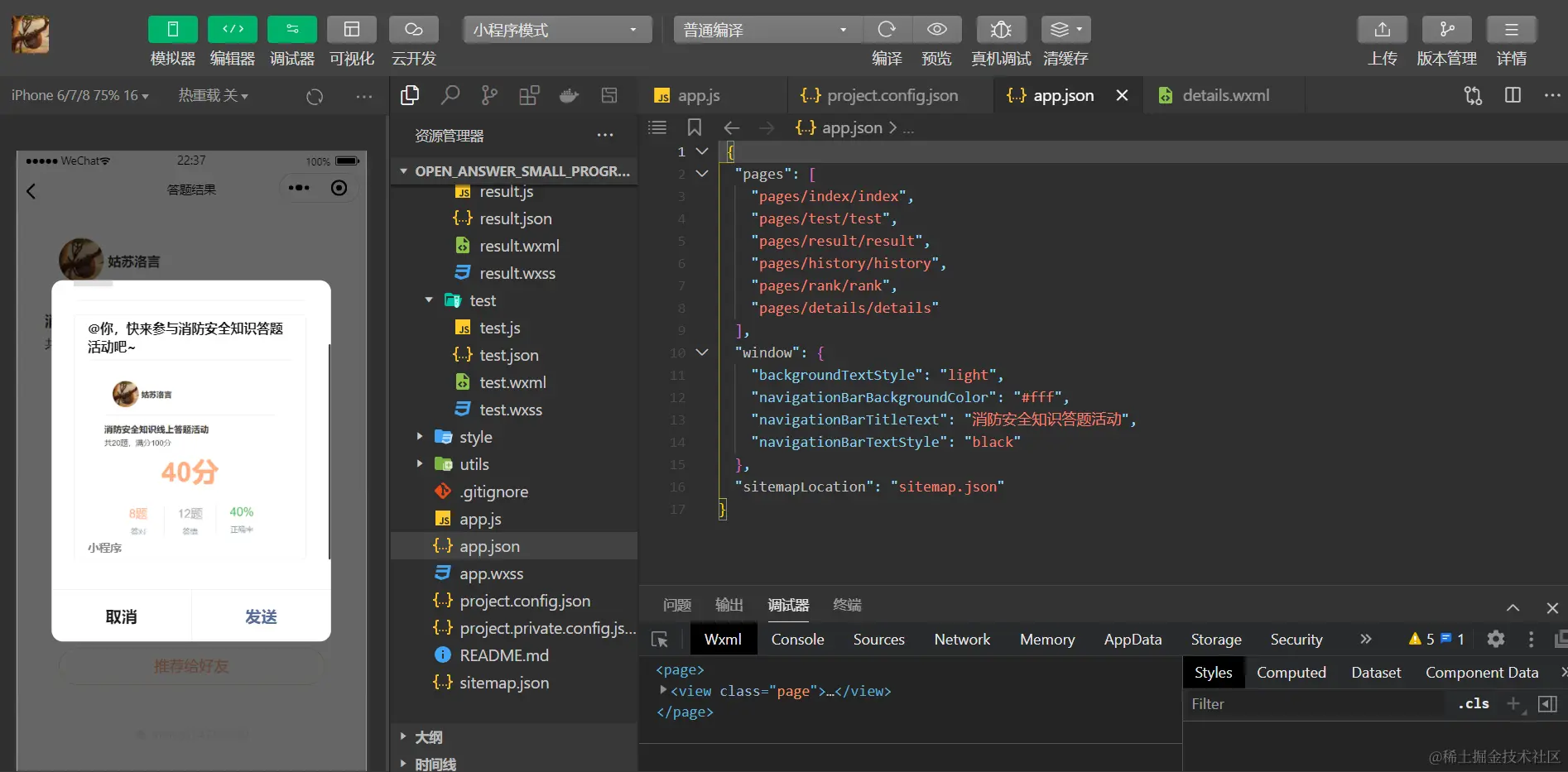Open the device model dropdown iPhone 6/7/8

[x=80, y=95]
